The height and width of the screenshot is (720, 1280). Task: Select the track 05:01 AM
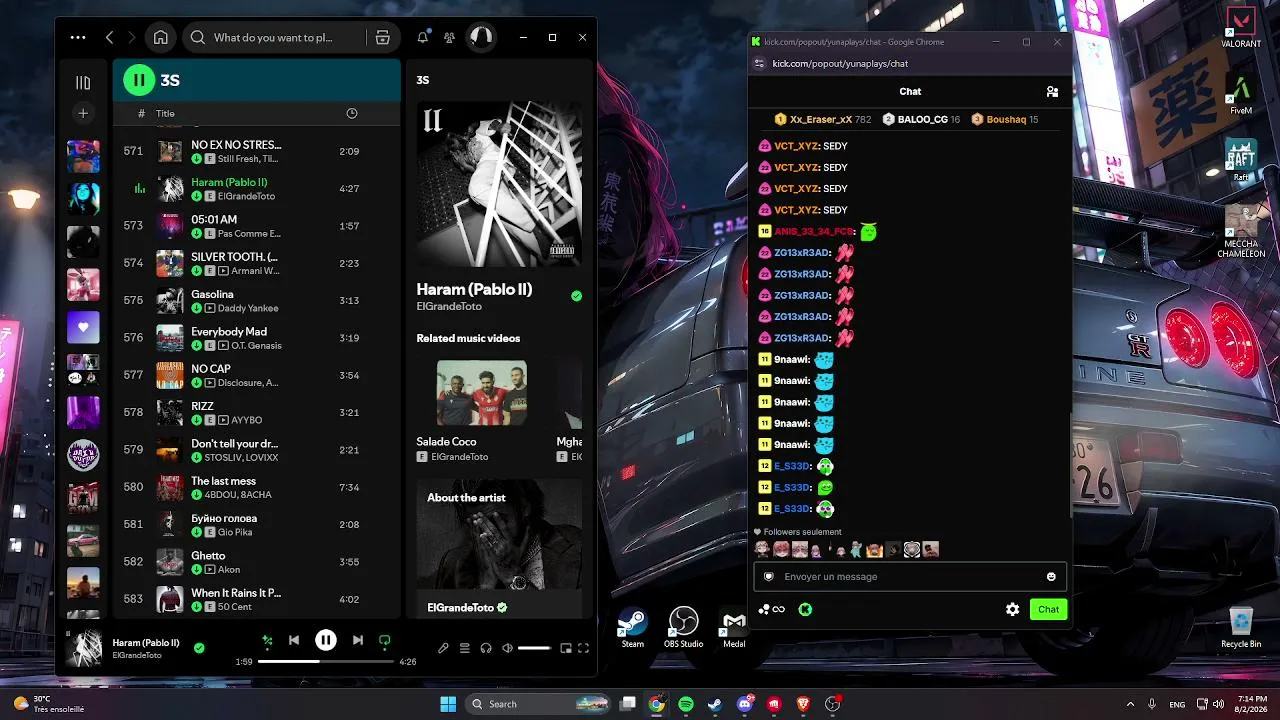[x=256, y=226]
